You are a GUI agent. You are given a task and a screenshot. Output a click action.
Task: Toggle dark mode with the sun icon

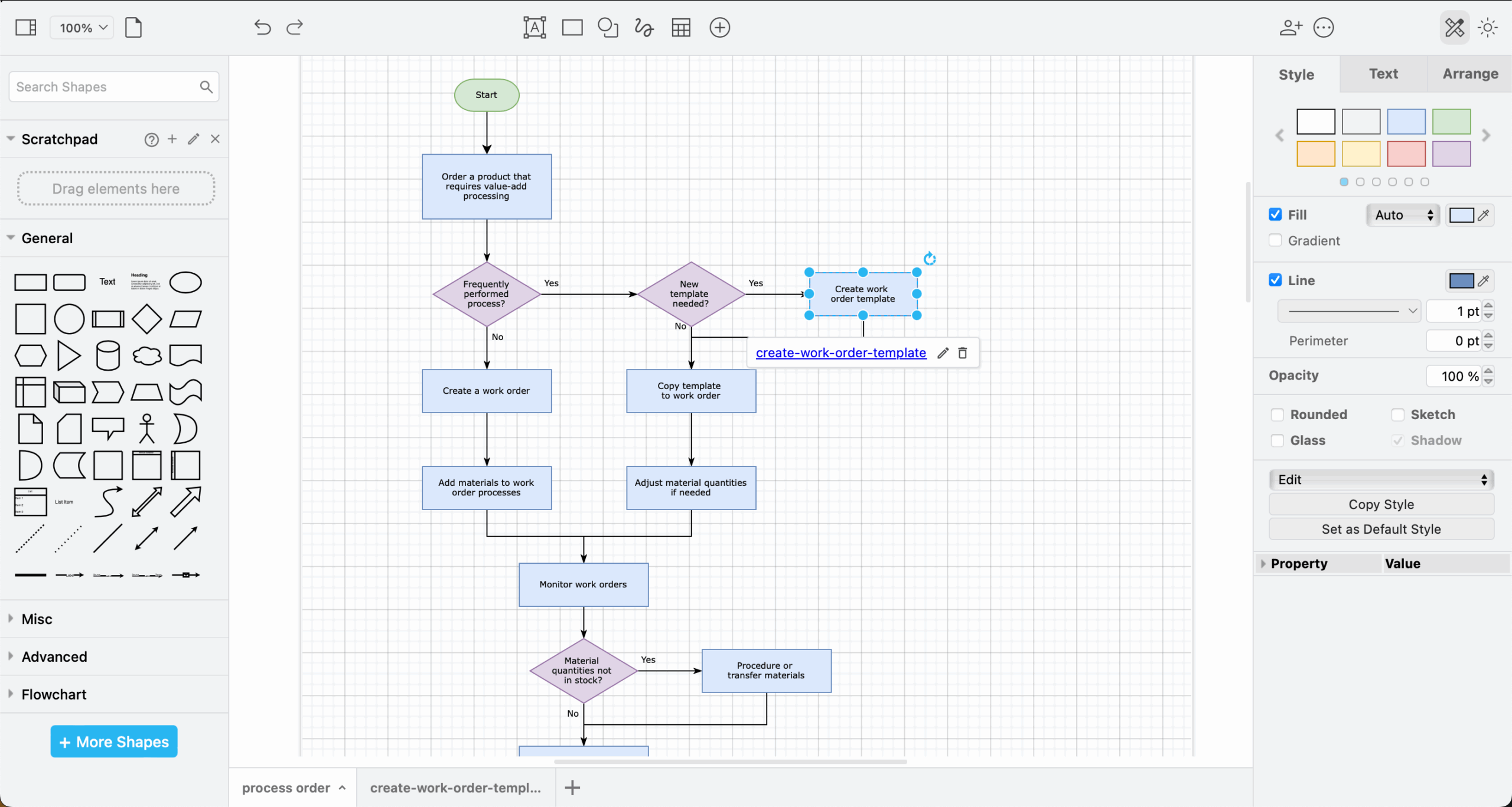tap(1488, 27)
